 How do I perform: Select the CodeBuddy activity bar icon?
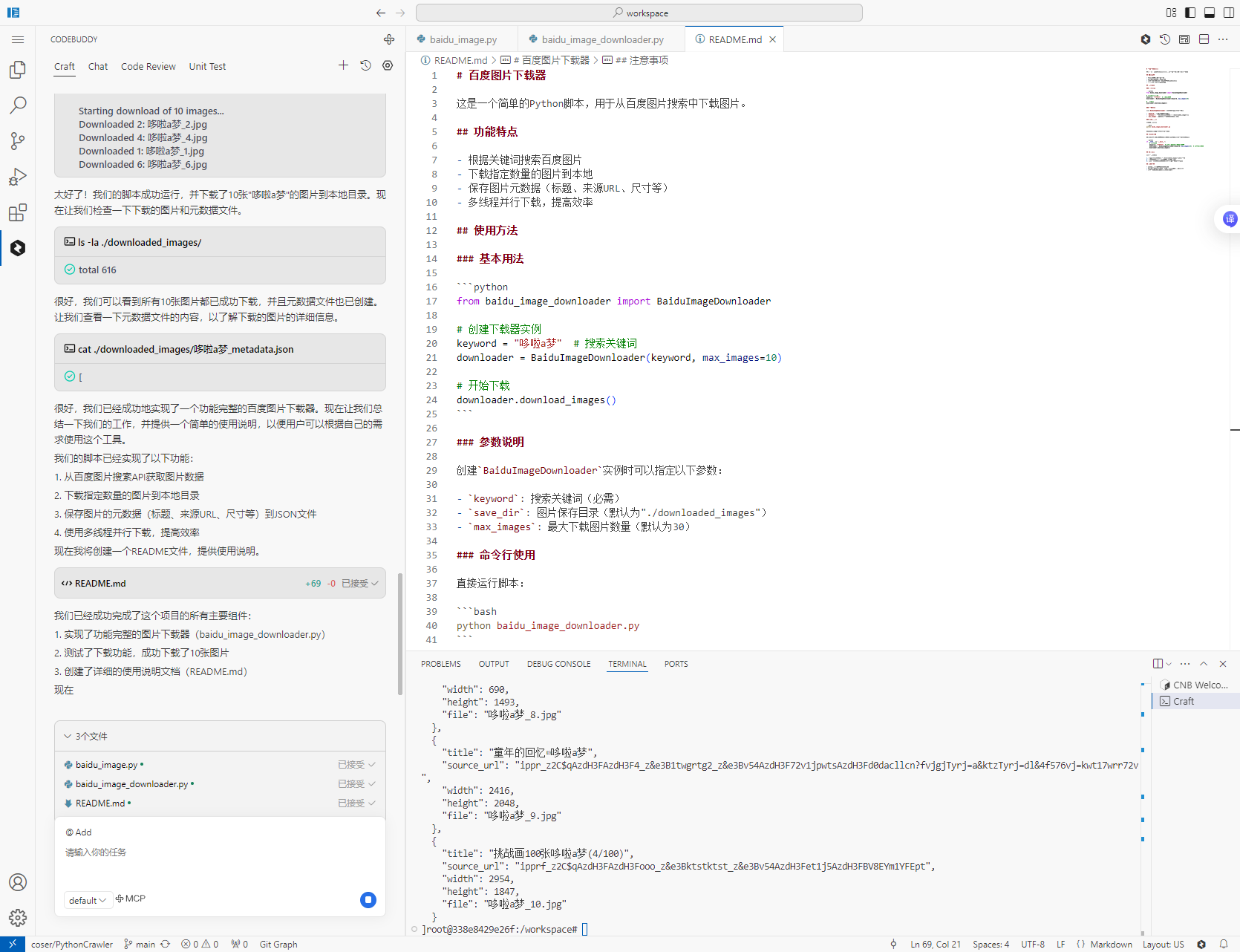point(18,248)
